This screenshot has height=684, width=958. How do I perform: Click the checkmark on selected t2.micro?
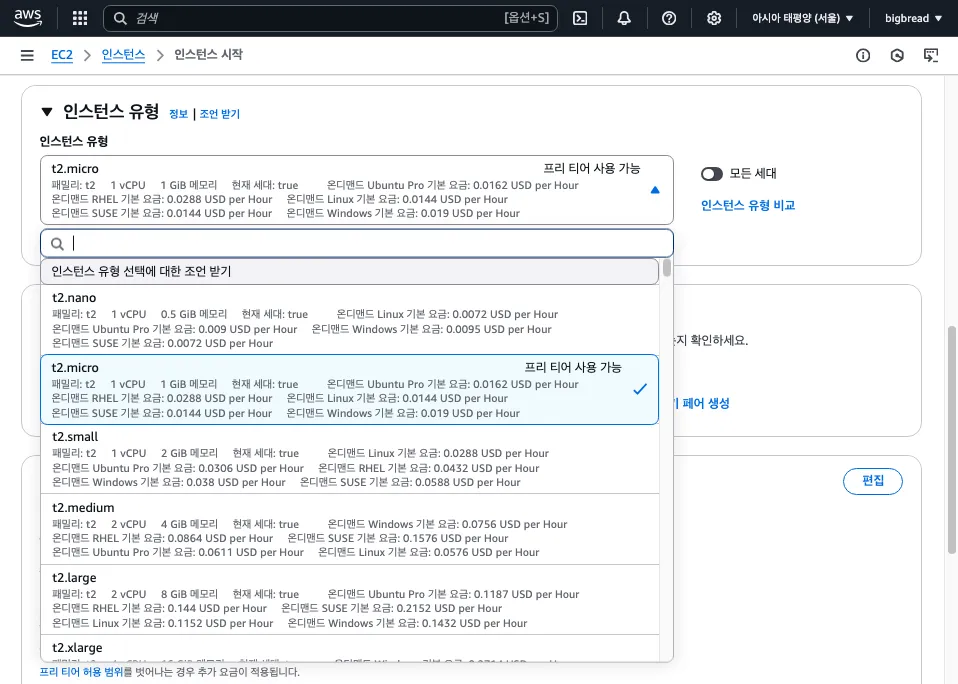pyautogui.click(x=640, y=389)
